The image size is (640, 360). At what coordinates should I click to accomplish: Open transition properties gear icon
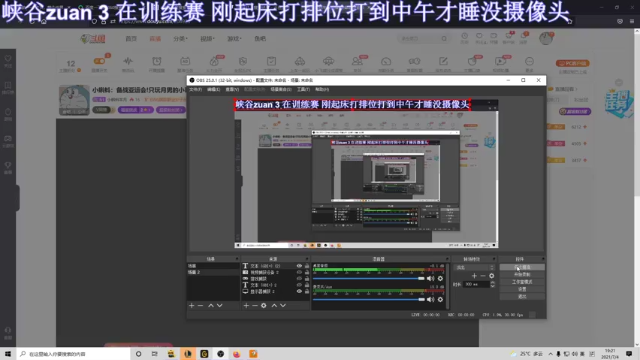pyautogui.click(x=492, y=276)
